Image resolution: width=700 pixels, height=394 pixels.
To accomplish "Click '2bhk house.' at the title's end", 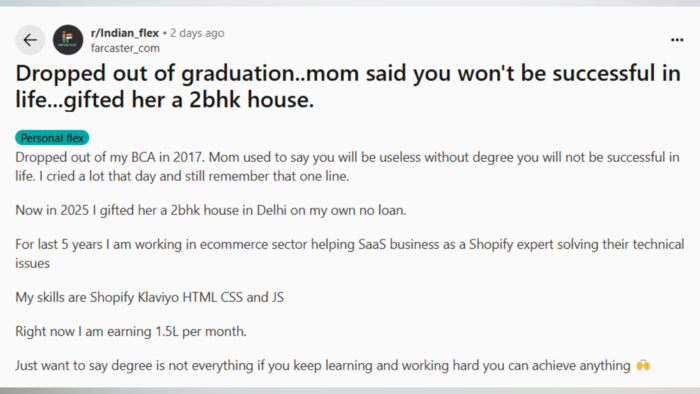I will click(x=251, y=99).
